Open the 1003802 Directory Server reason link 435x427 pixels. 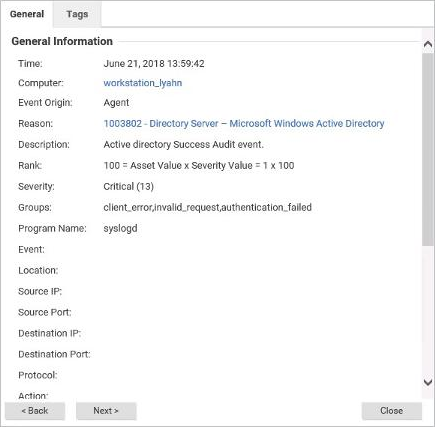(244, 124)
